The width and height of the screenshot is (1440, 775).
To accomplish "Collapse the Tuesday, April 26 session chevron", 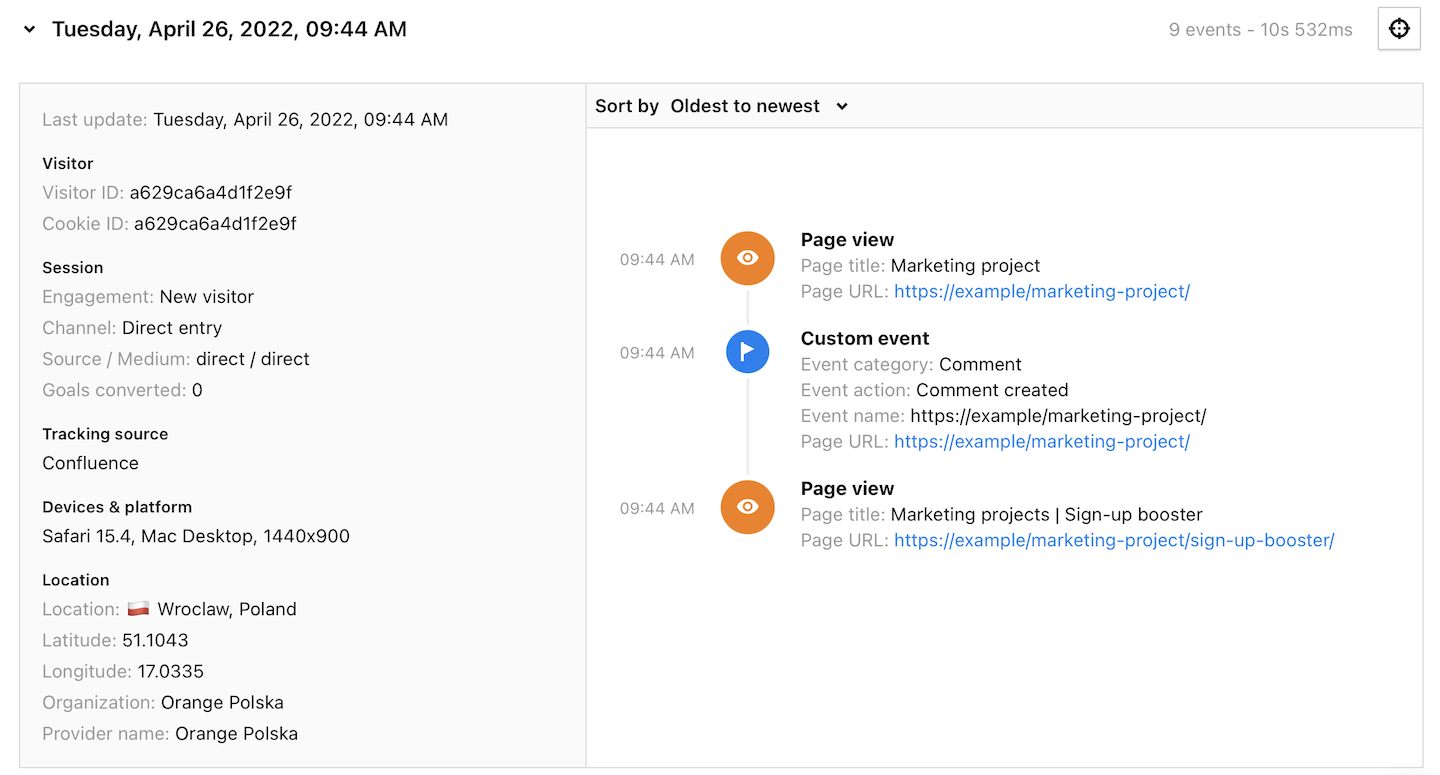I will 30,30.
